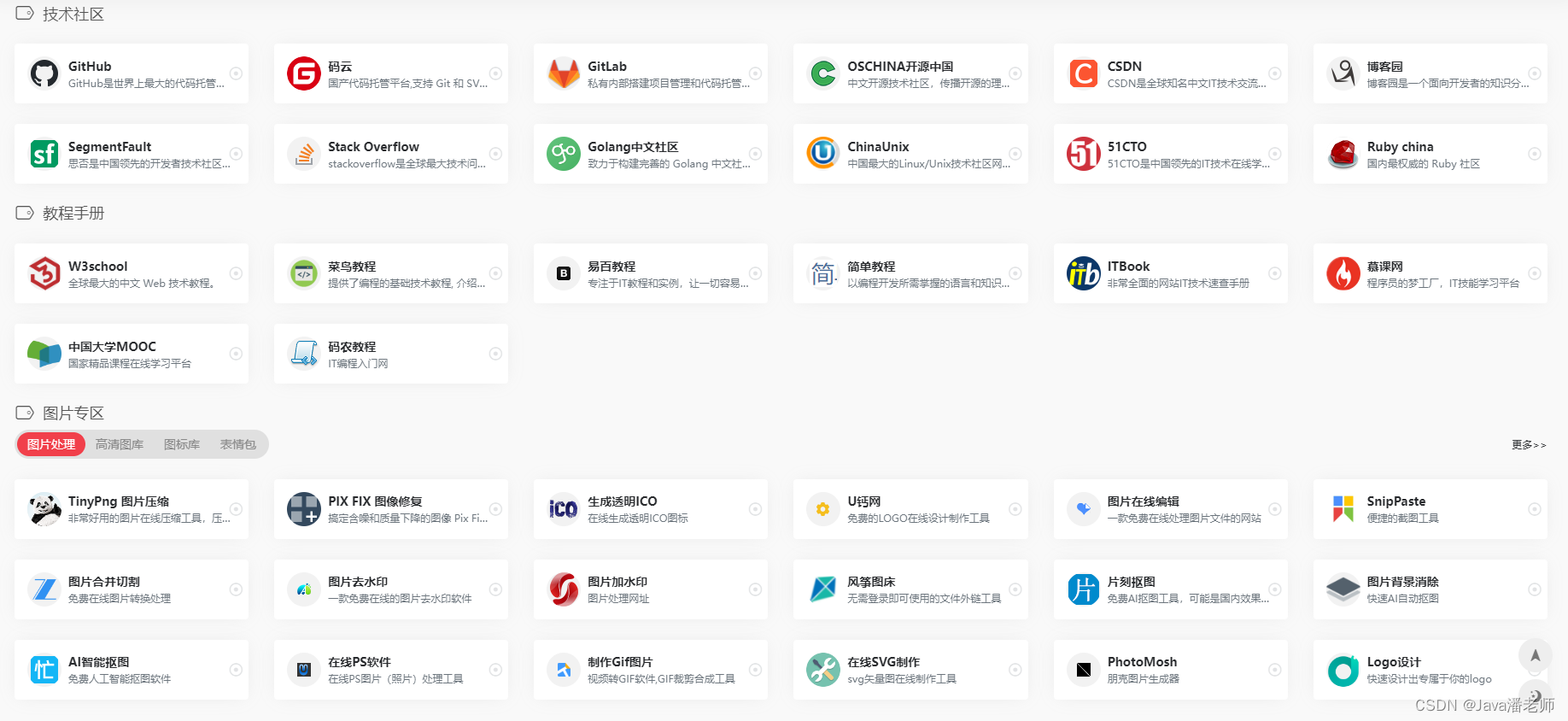Click the PhotoMosh black square icon
Image resolution: width=1568 pixels, height=721 pixels.
[x=1083, y=670]
